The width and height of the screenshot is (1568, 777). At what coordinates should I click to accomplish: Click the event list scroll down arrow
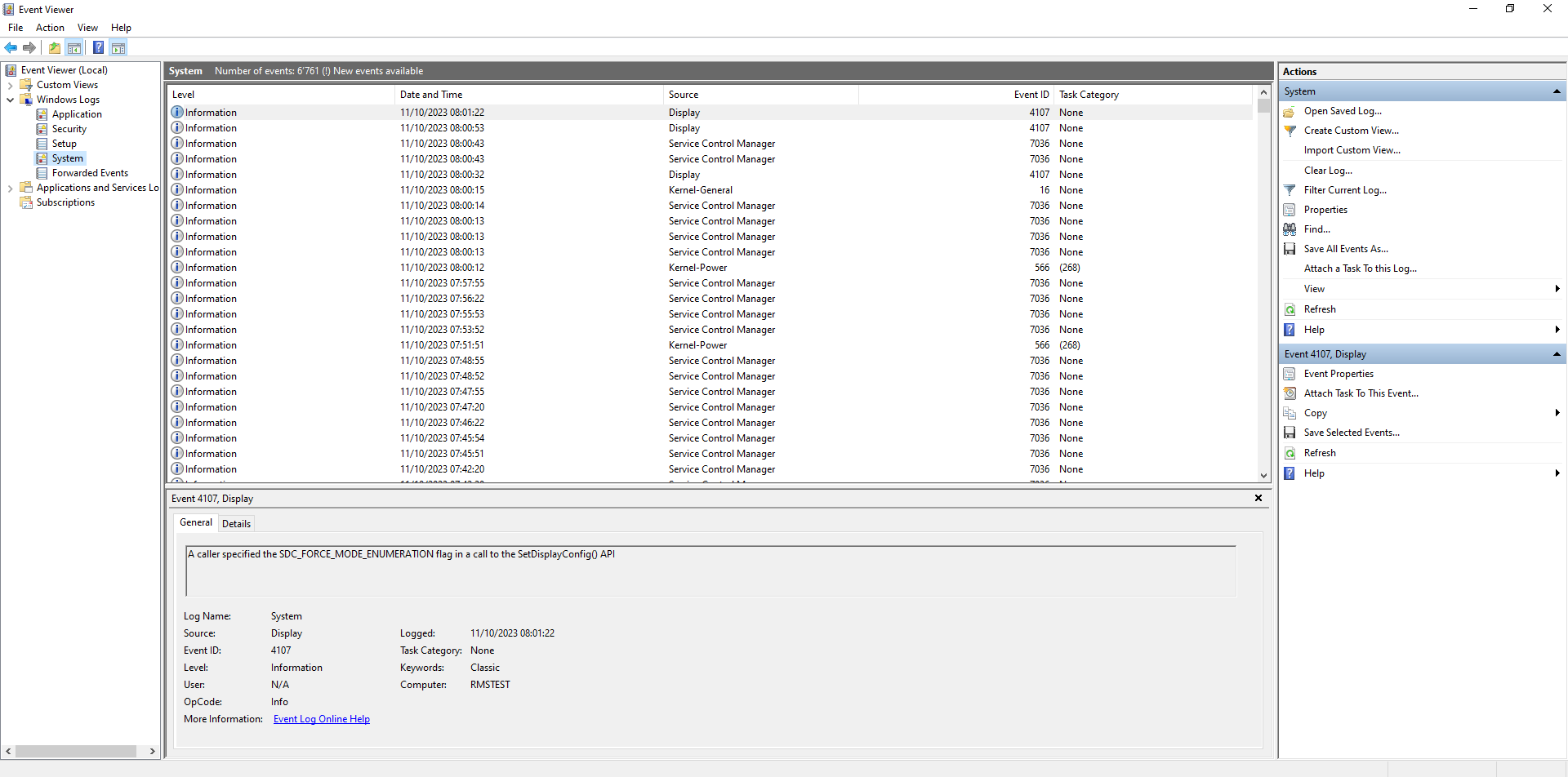pyautogui.click(x=1263, y=475)
